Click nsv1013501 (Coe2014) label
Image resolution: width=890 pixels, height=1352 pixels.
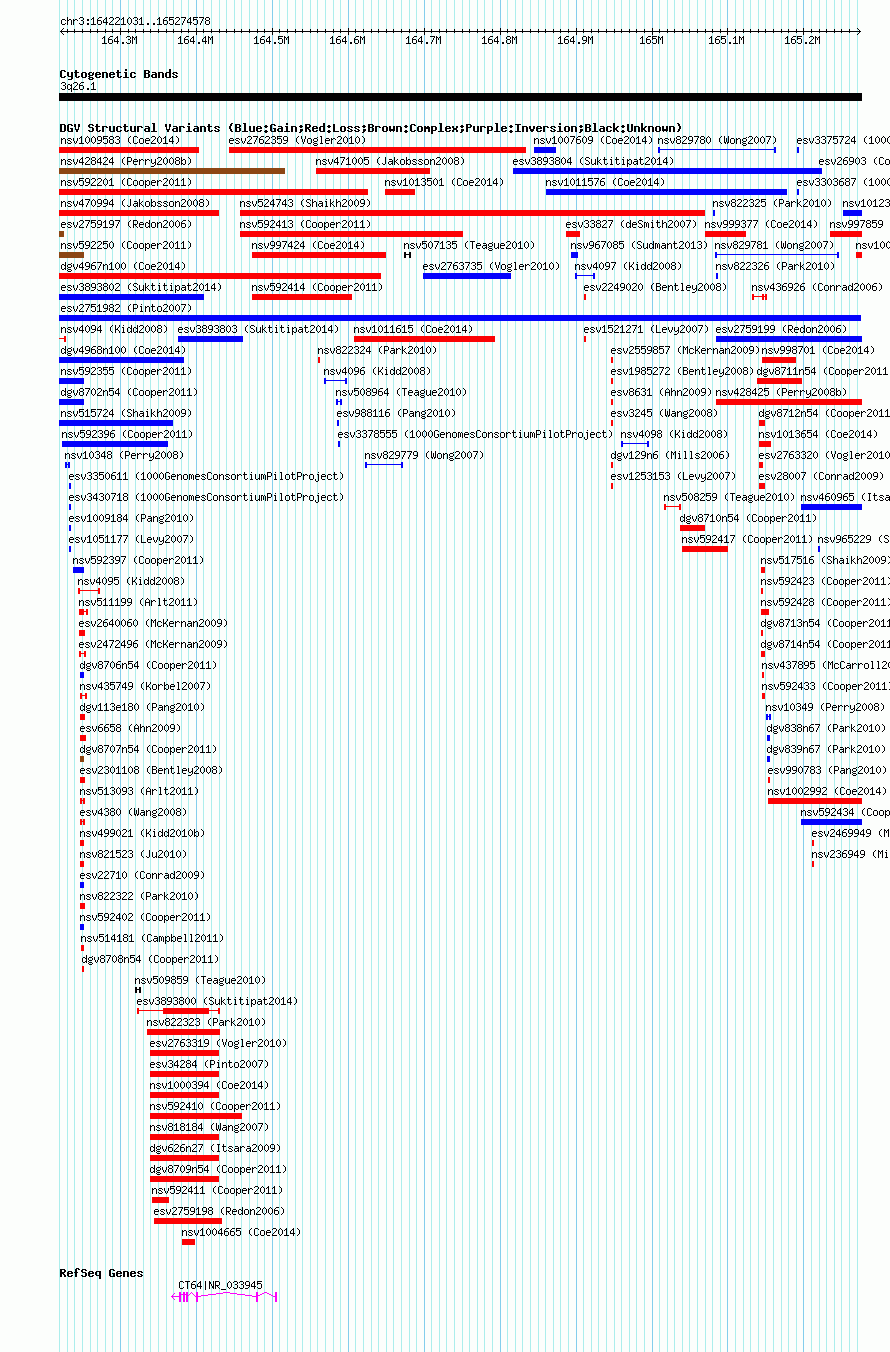coord(444,182)
